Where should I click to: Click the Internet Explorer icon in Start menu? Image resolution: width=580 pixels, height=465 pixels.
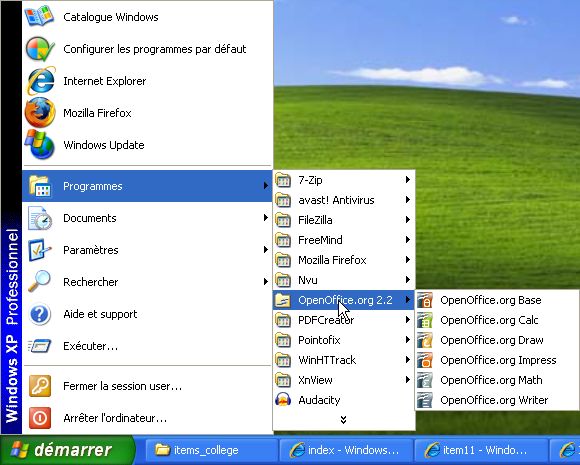coord(40,81)
